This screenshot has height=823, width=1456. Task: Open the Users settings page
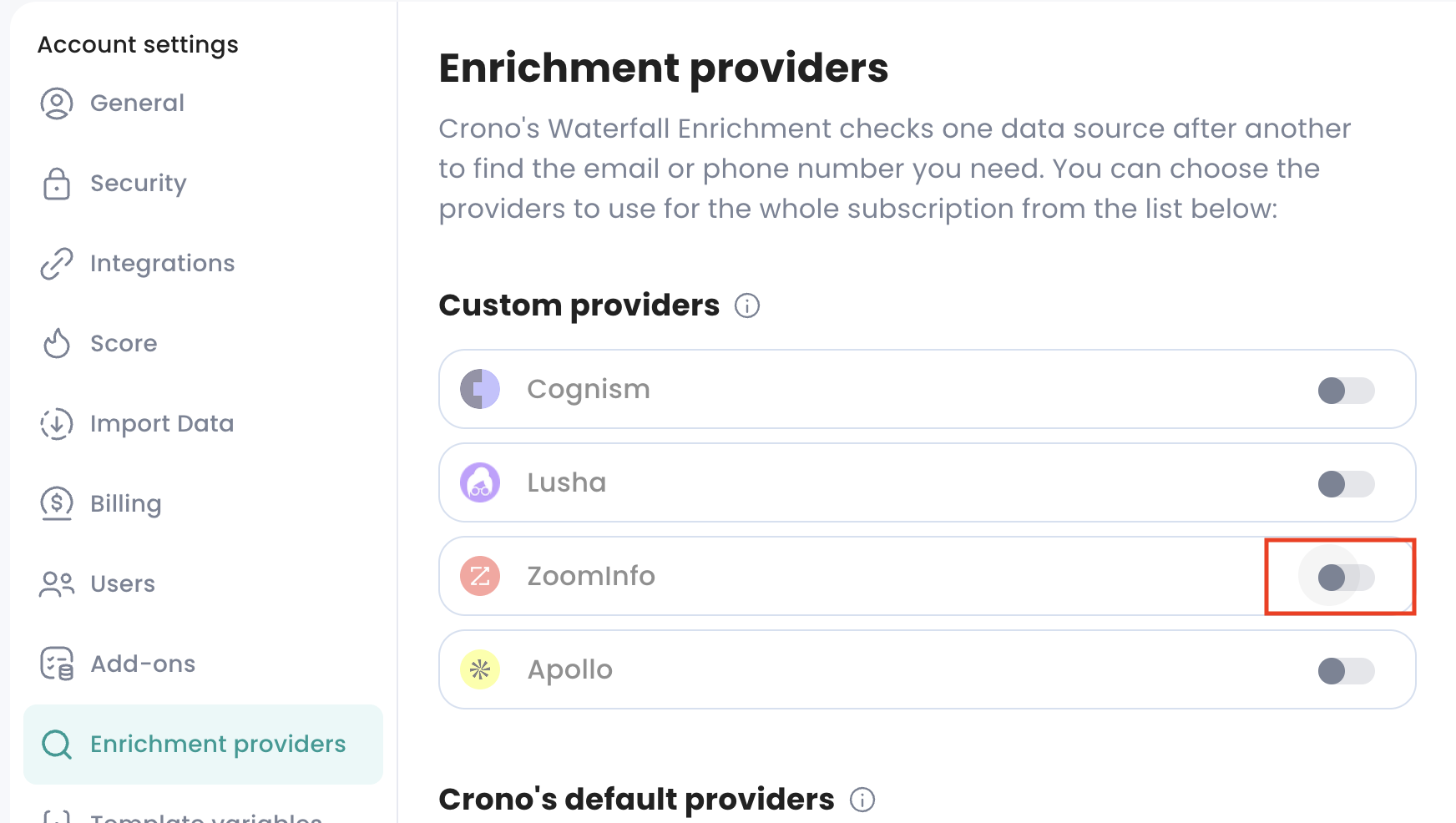pos(122,584)
